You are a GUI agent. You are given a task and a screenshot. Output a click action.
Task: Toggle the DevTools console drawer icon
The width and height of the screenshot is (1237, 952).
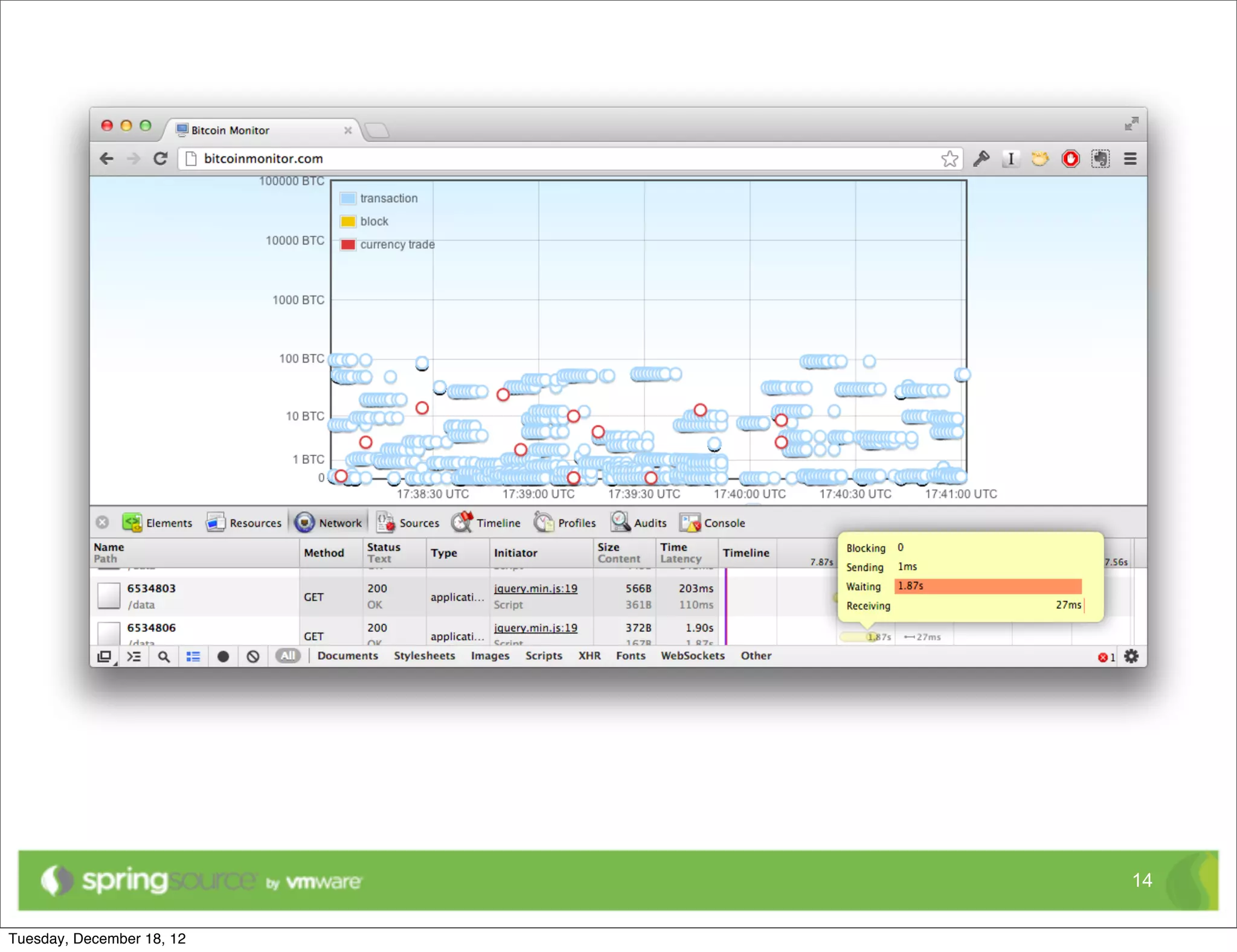click(134, 657)
